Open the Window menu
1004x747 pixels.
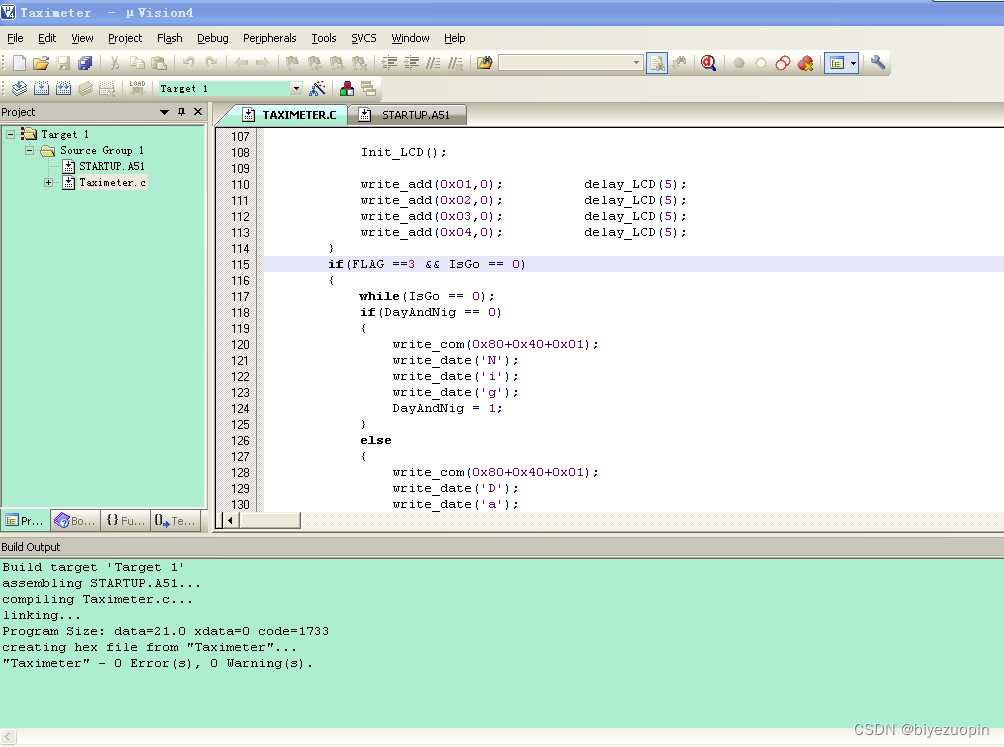[410, 38]
